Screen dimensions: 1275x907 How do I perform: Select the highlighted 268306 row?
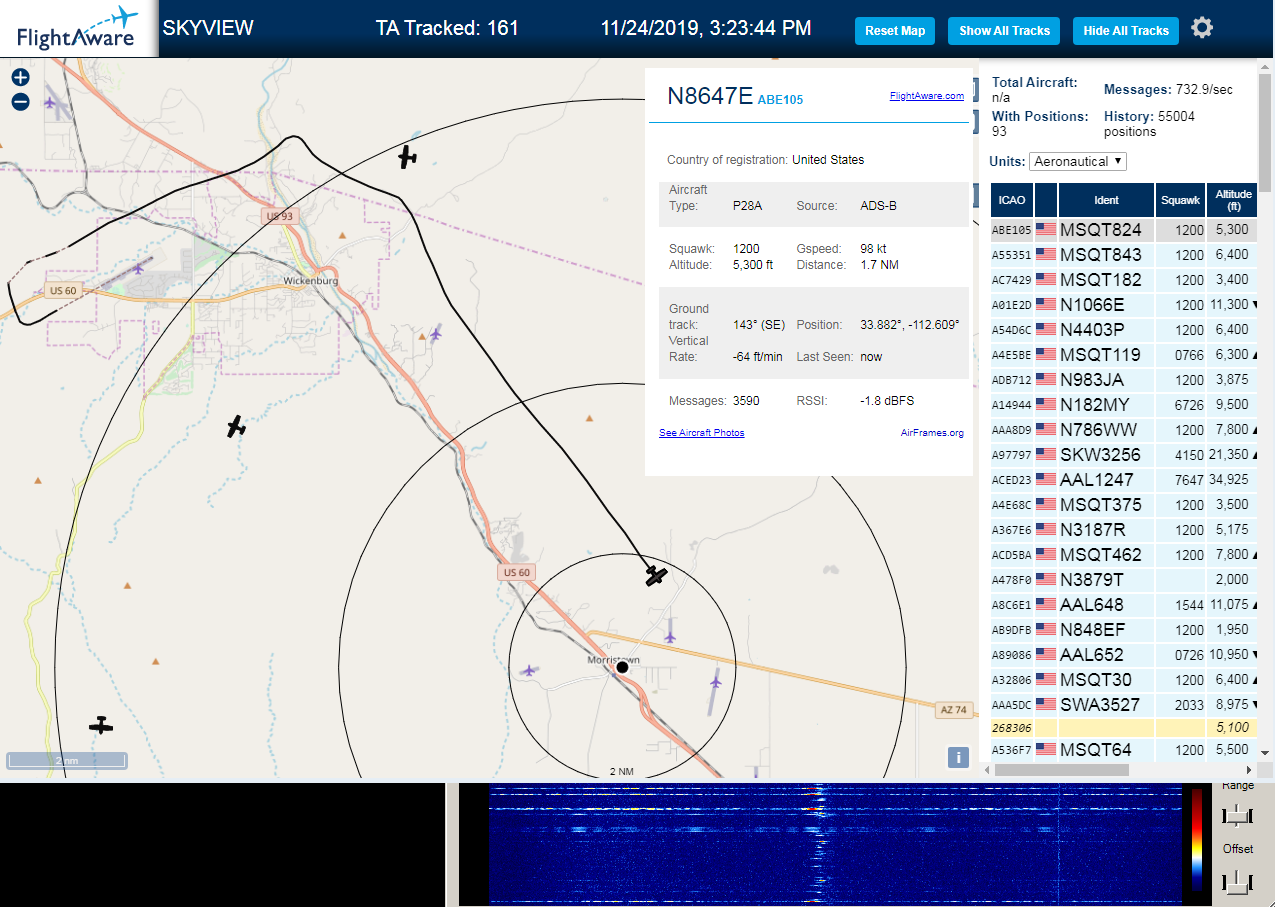click(1124, 729)
